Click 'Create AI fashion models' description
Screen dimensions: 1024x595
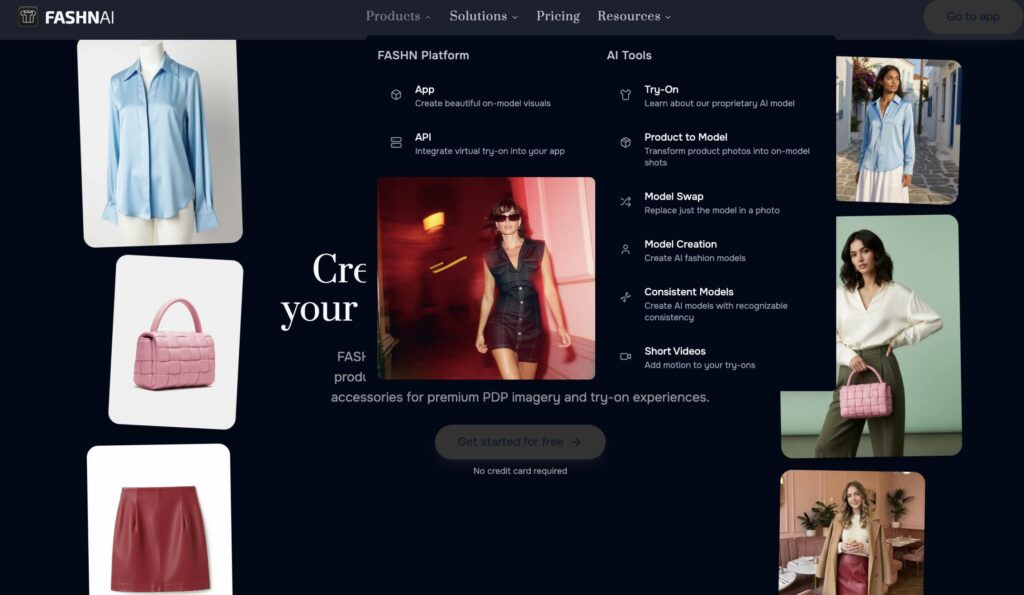point(695,258)
